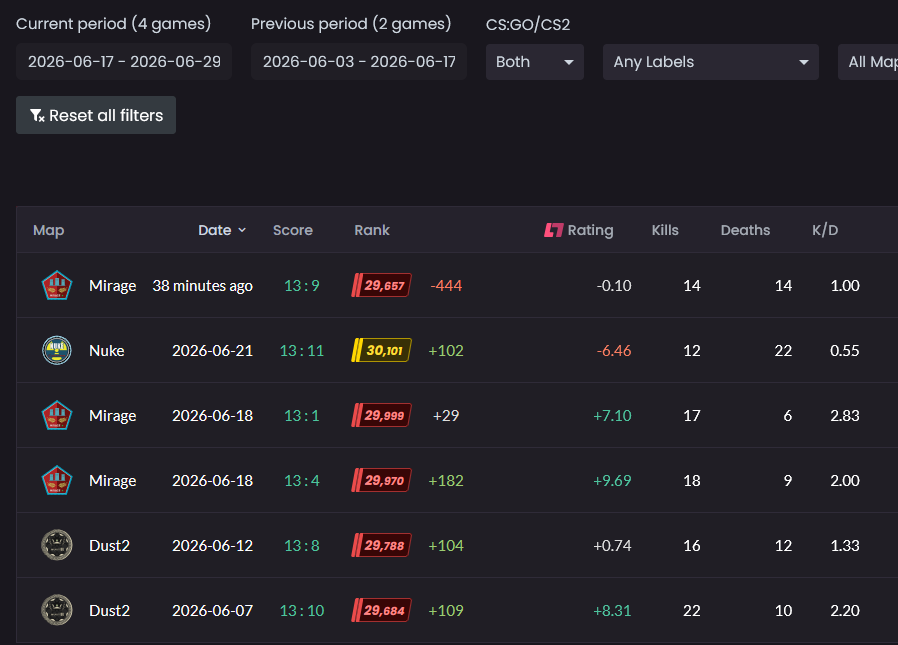Click the +9.69 rating value

coord(612,480)
